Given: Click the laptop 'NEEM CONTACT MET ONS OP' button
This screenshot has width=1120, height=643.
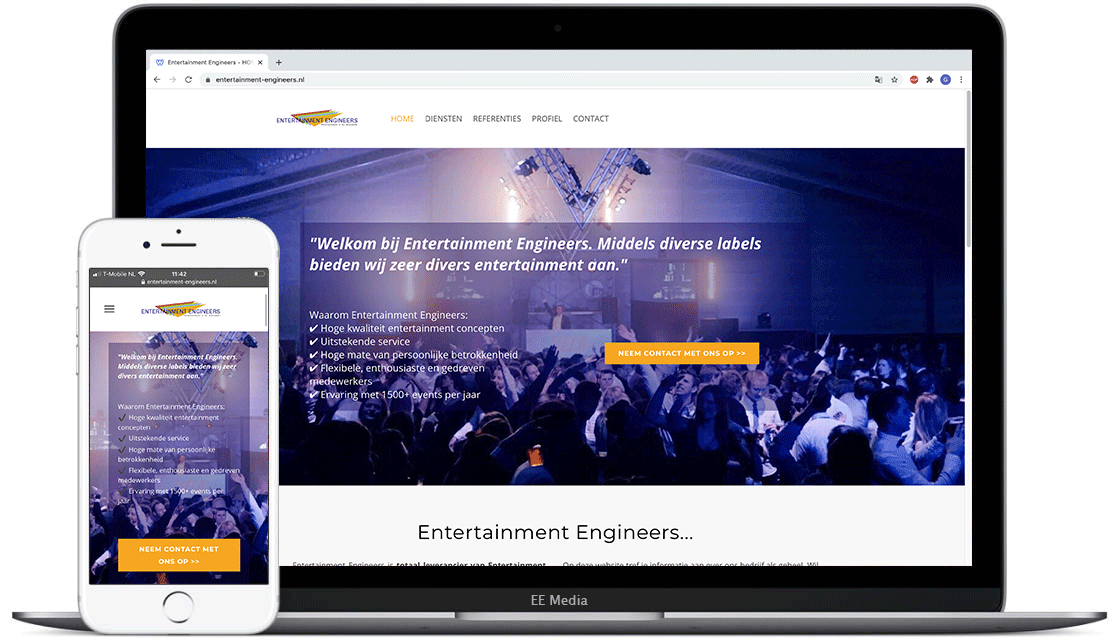Looking at the screenshot, I should coord(681,353).
